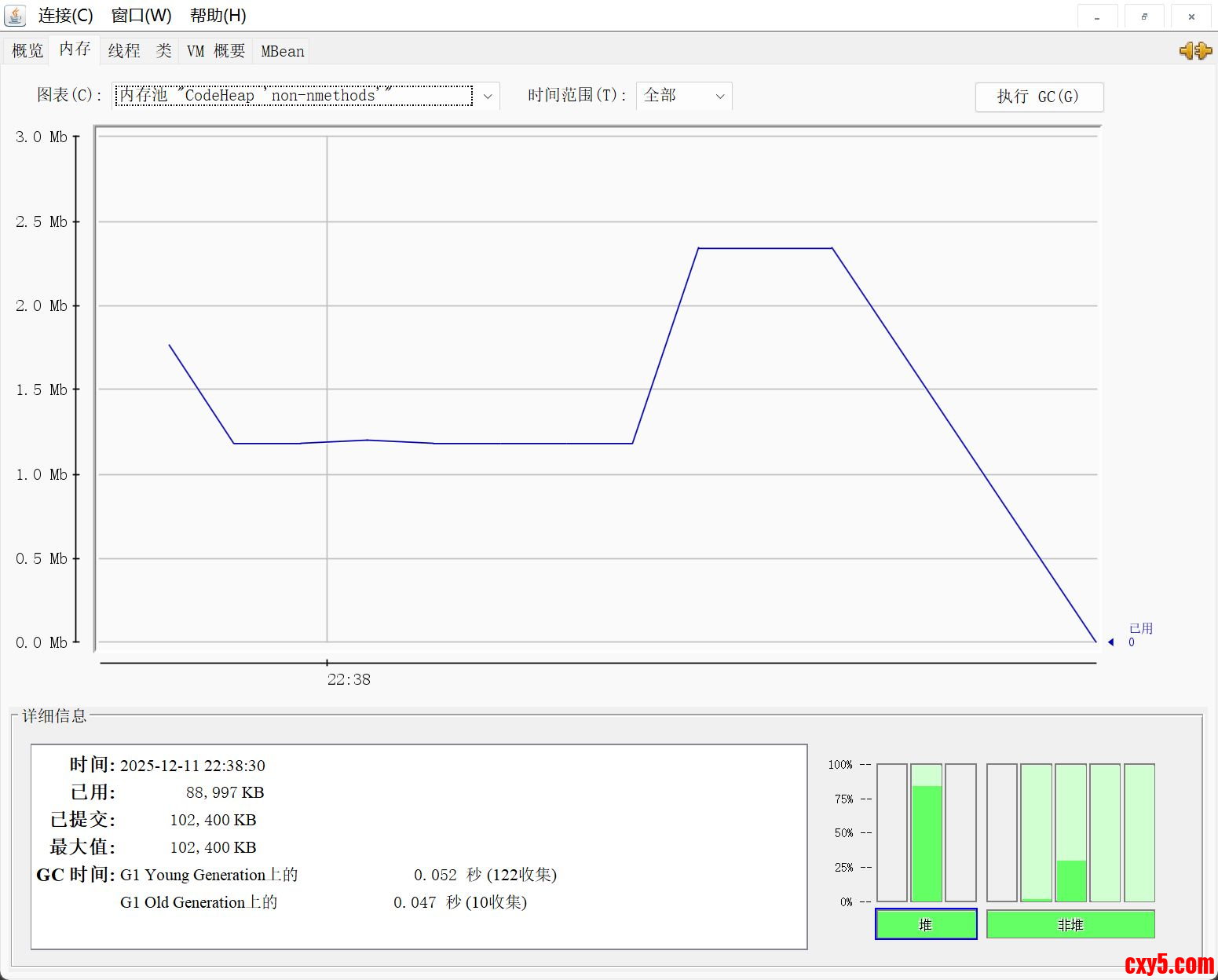Open the 窗口(W) menu
Image resolution: width=1218 pixels, height=980 pixels.
click(x=141, y=16)
